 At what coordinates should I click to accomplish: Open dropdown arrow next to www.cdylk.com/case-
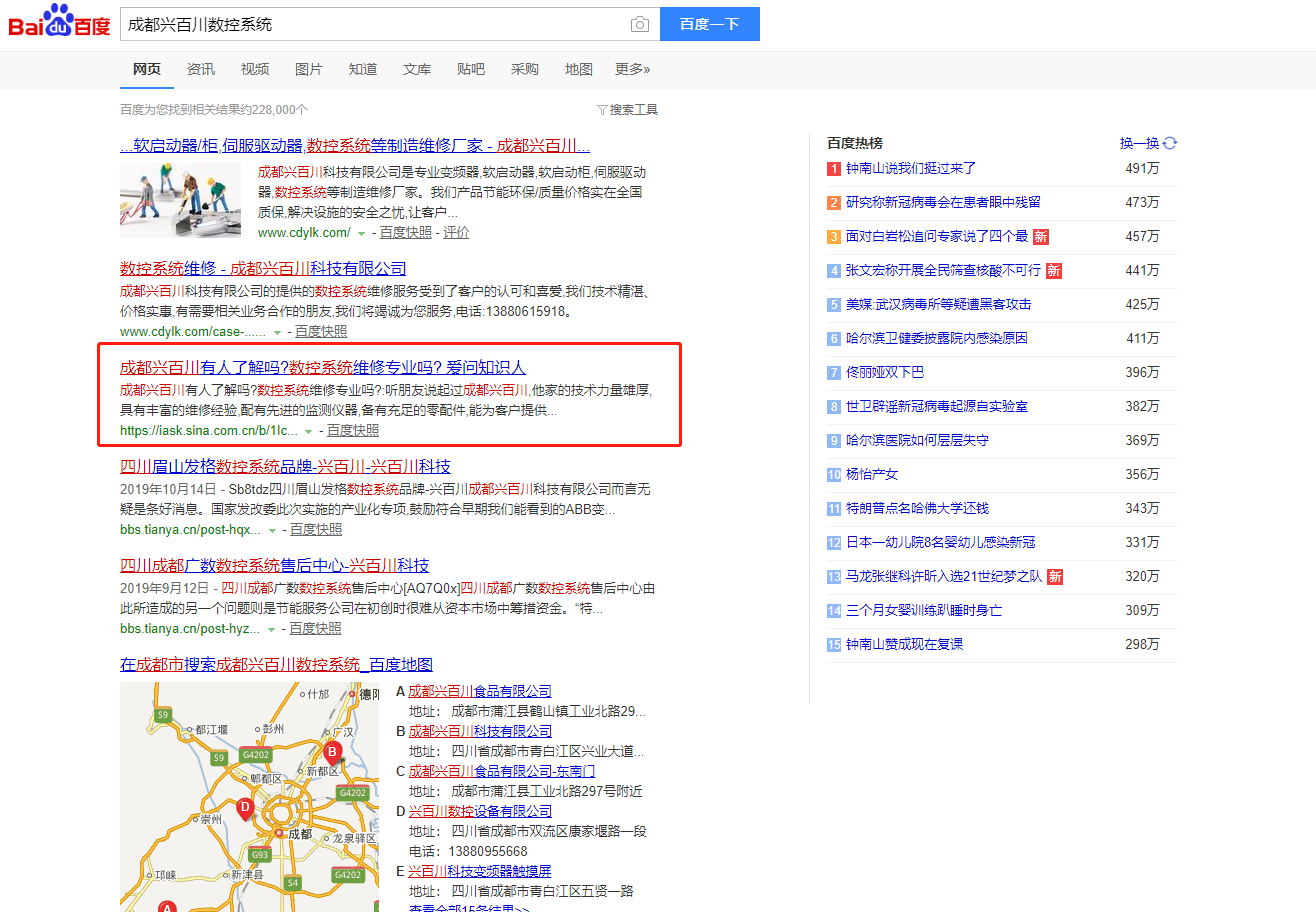[277, 332]
